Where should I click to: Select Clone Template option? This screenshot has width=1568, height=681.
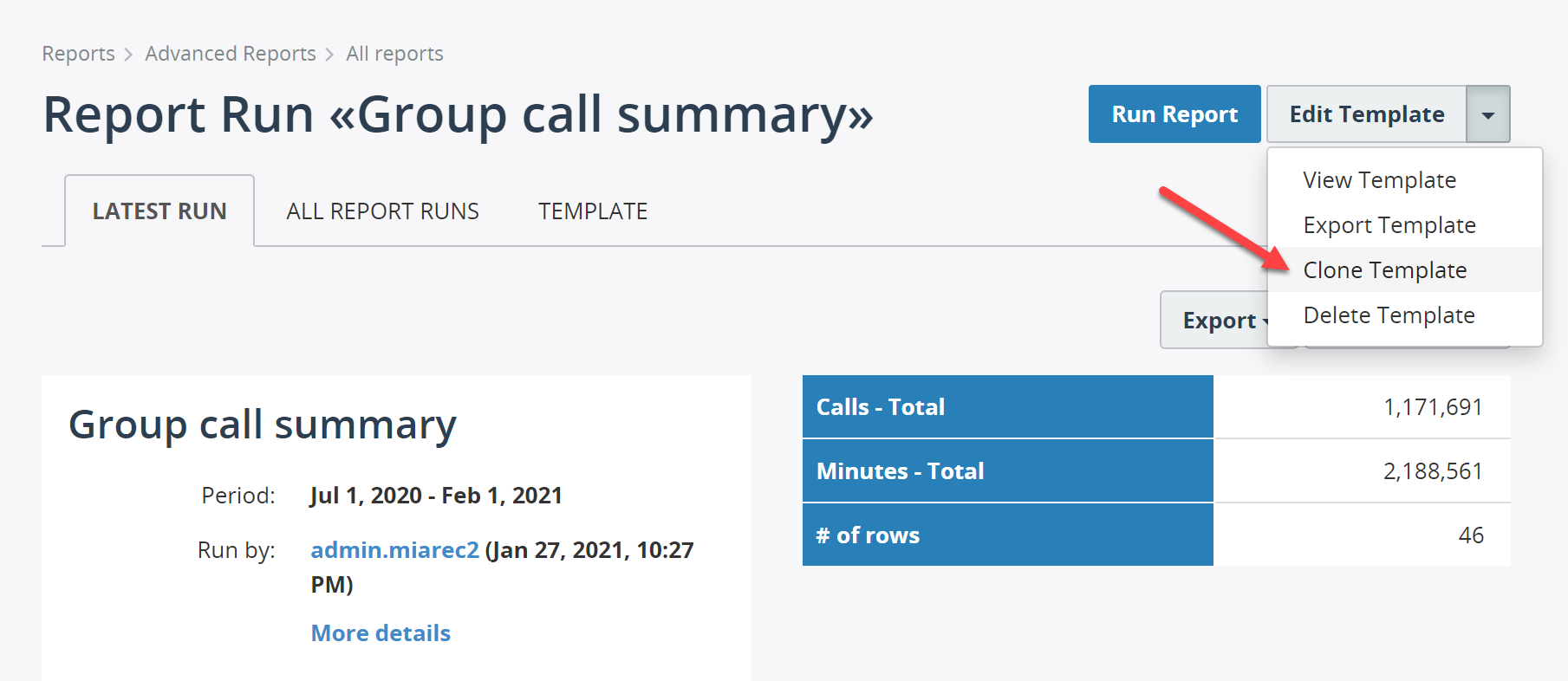[1384, 270]
